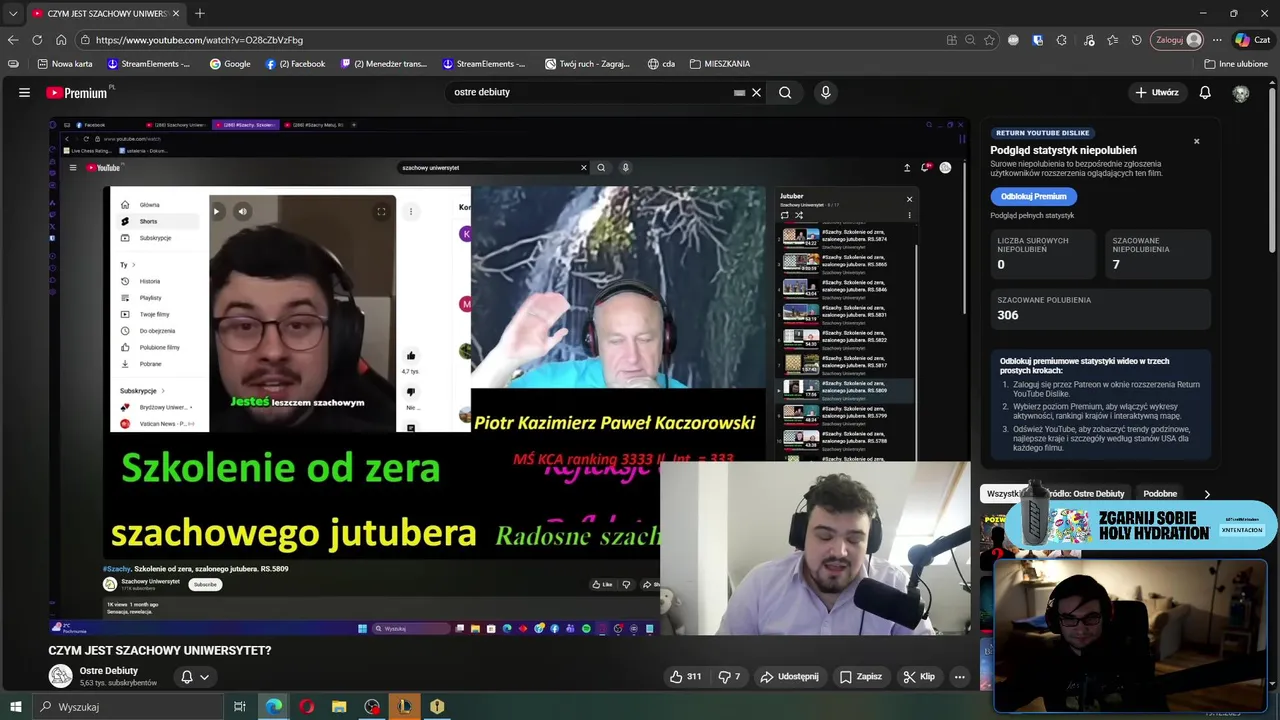Select the Podobne filter chip

1160,494
